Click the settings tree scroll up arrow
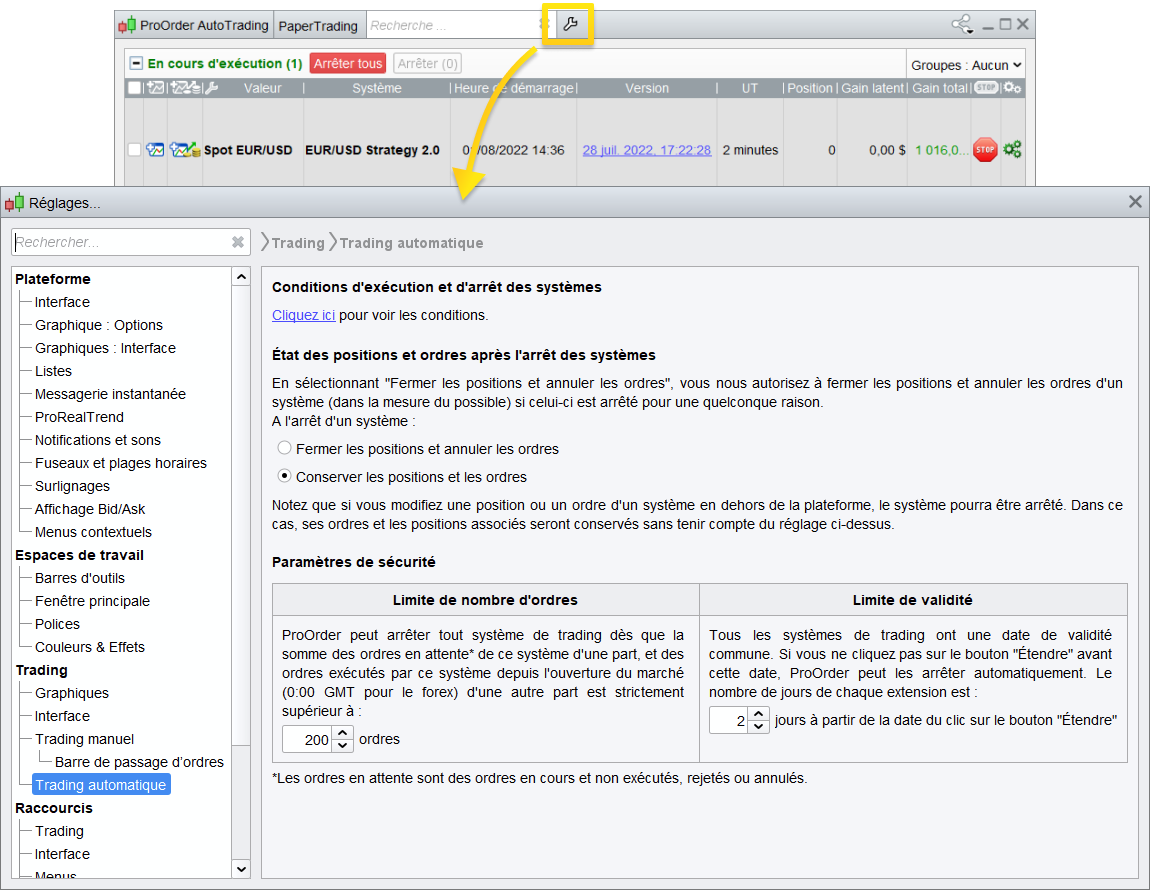The height and width of the screenshot is (890, 1150). coord(241,277)
